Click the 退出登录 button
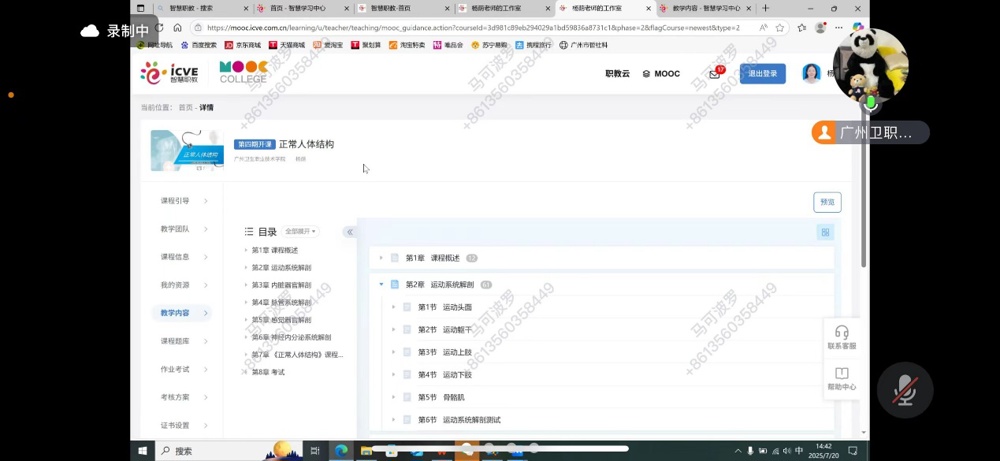 [762, 74]
